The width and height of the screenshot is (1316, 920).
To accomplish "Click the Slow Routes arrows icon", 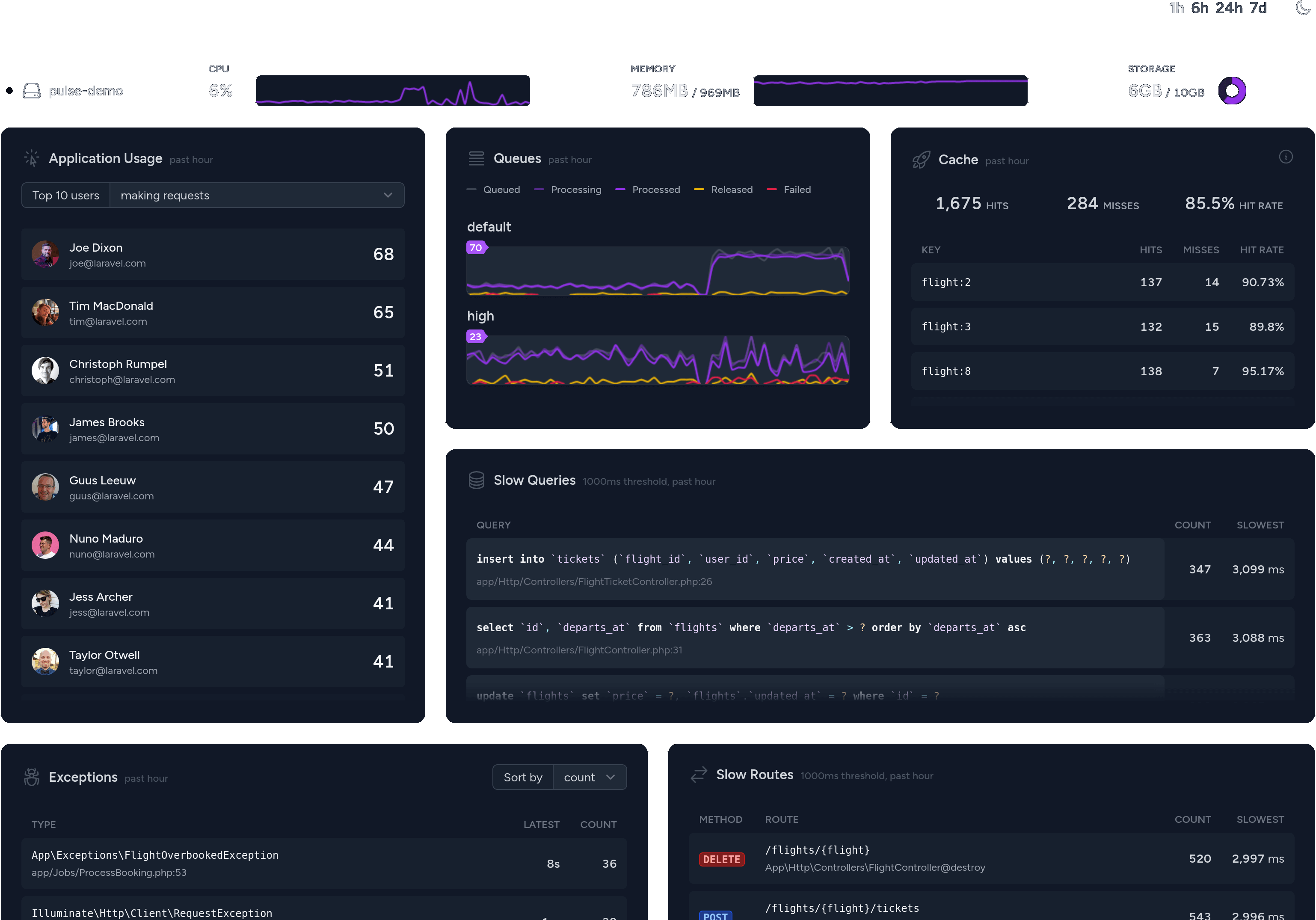I will pyautogui.click(x=699, y=775).
